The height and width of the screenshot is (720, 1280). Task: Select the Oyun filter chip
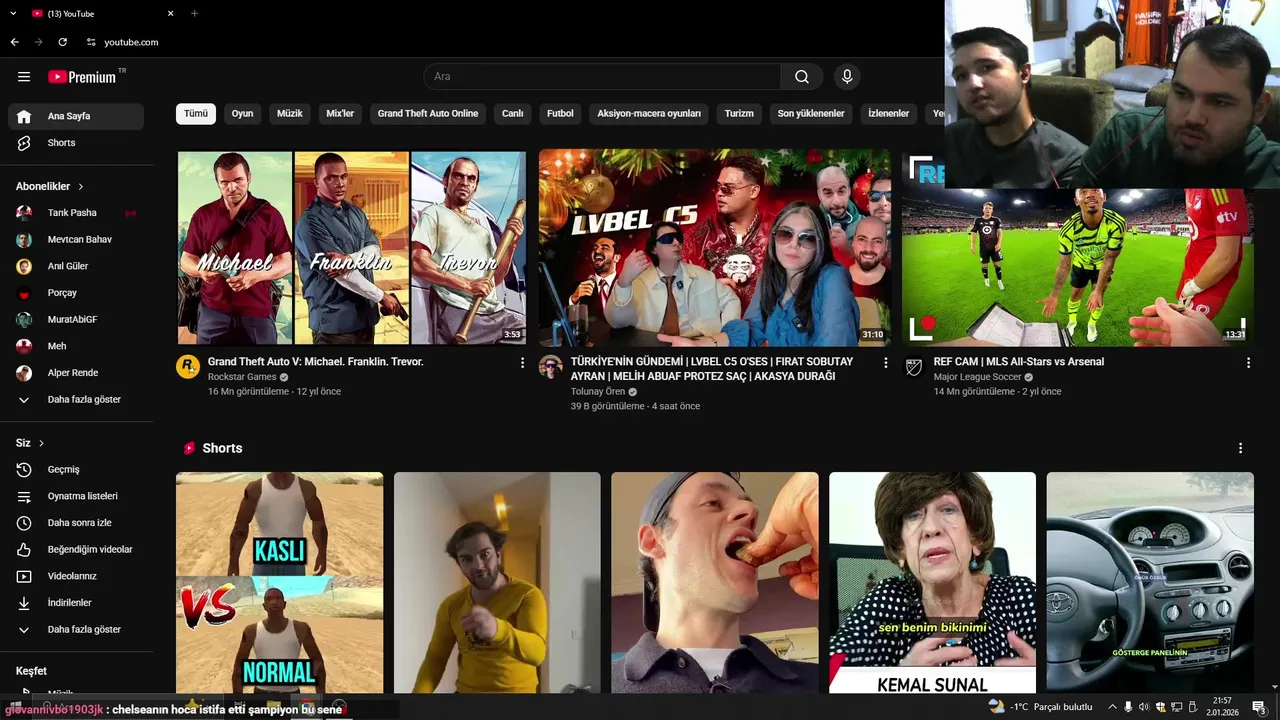coord(242,114)
